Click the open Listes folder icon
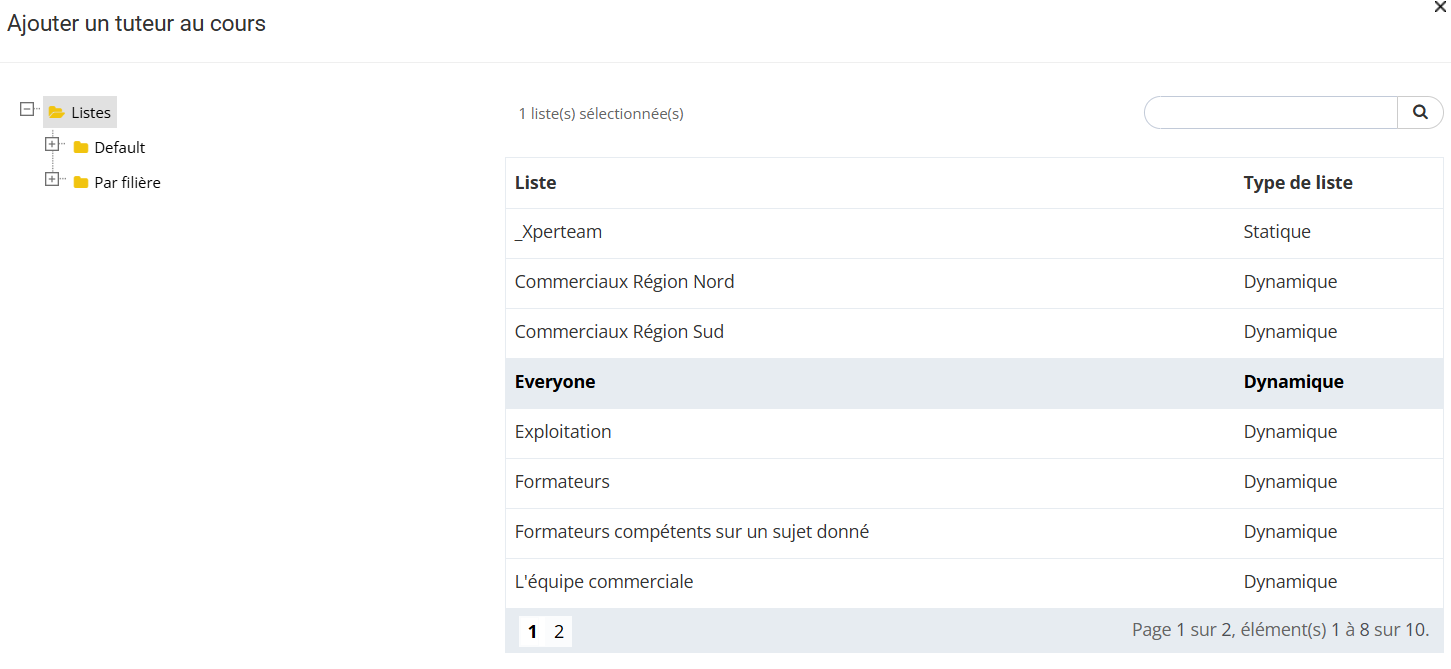 tap(57, 113)
